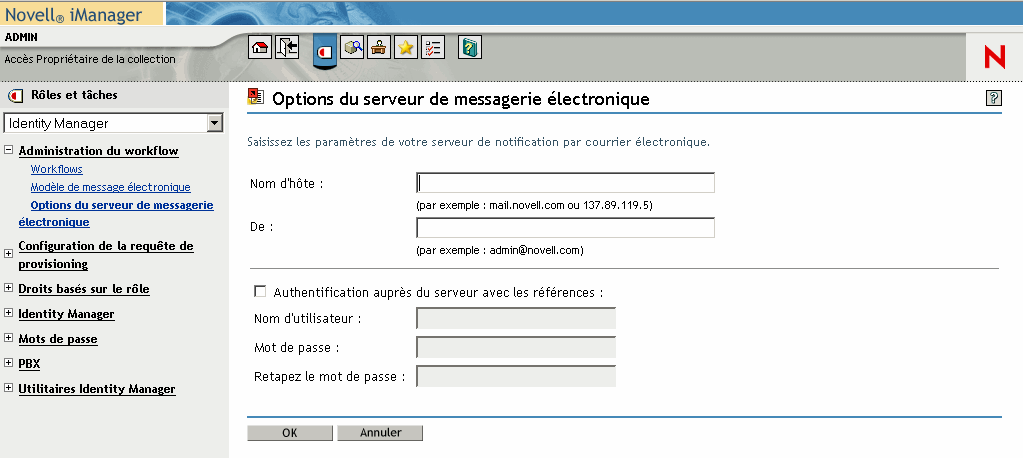The image size is (1023, 458).
Task: Open the Help book icon in the toolbar
Action: pyautogui.click(x=470, y=48)
